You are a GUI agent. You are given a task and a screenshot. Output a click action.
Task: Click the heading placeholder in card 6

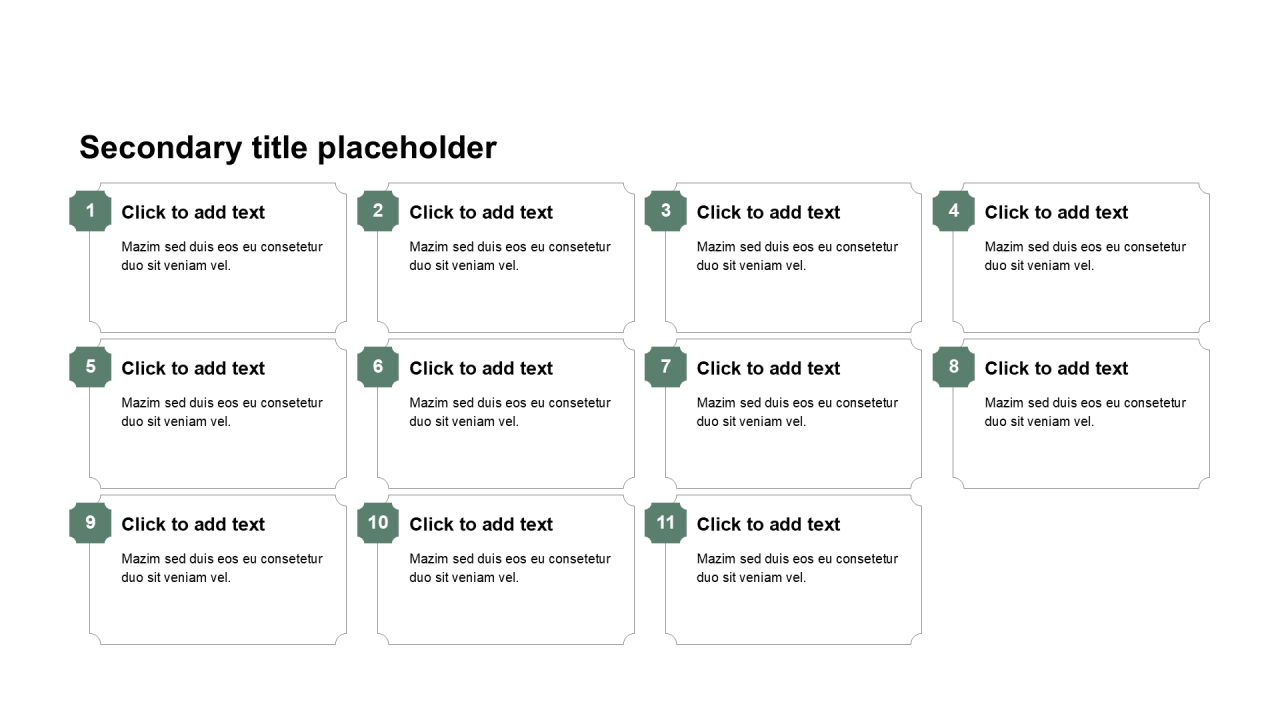481,368
